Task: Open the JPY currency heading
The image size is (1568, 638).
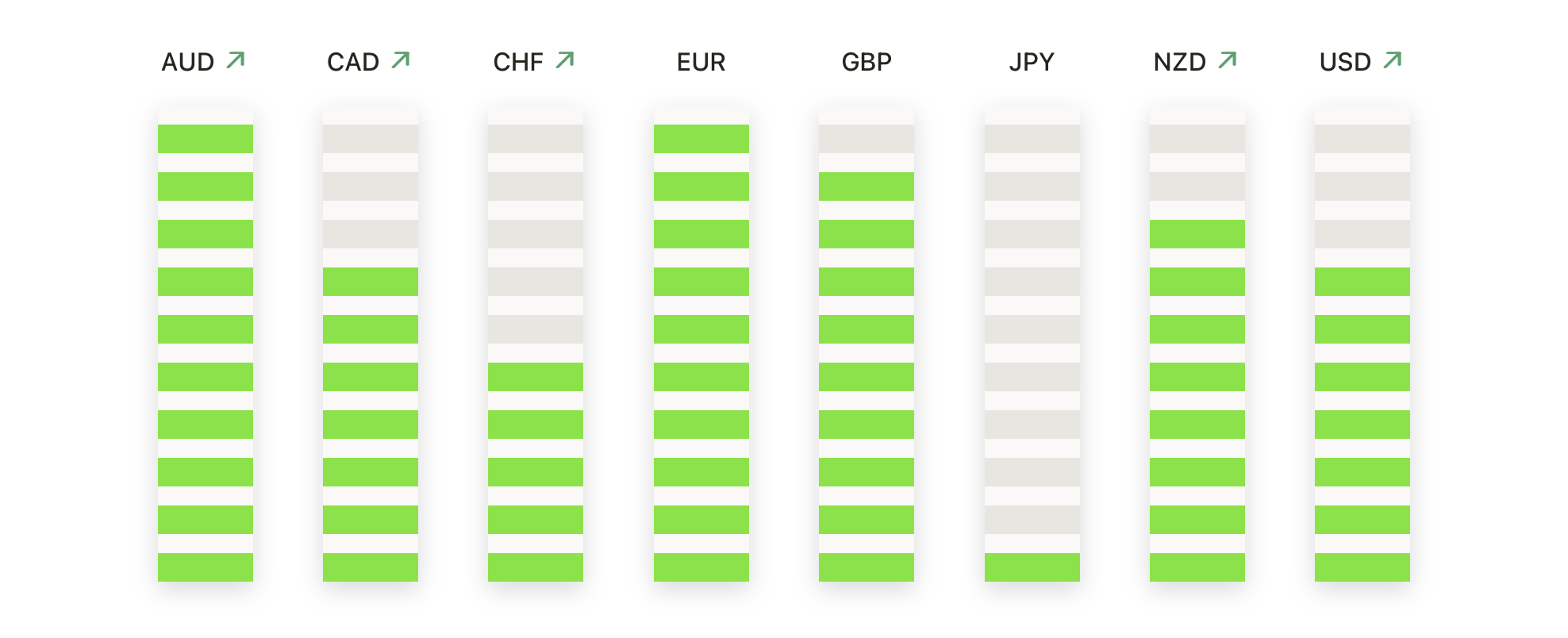Action: [x=1032, y=62]
